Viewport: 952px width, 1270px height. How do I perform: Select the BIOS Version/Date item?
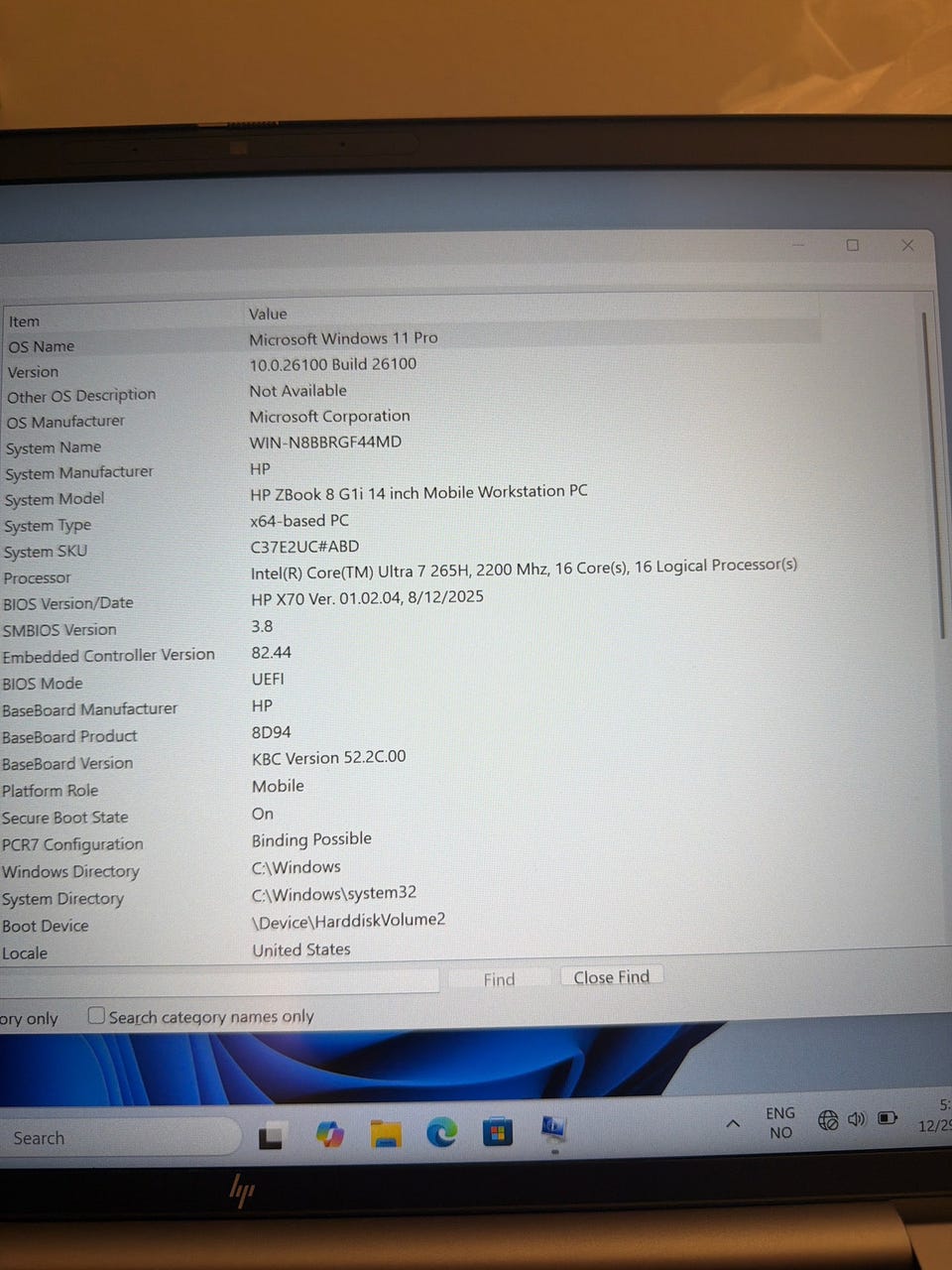pyautogui.click(x=67, y=603)
